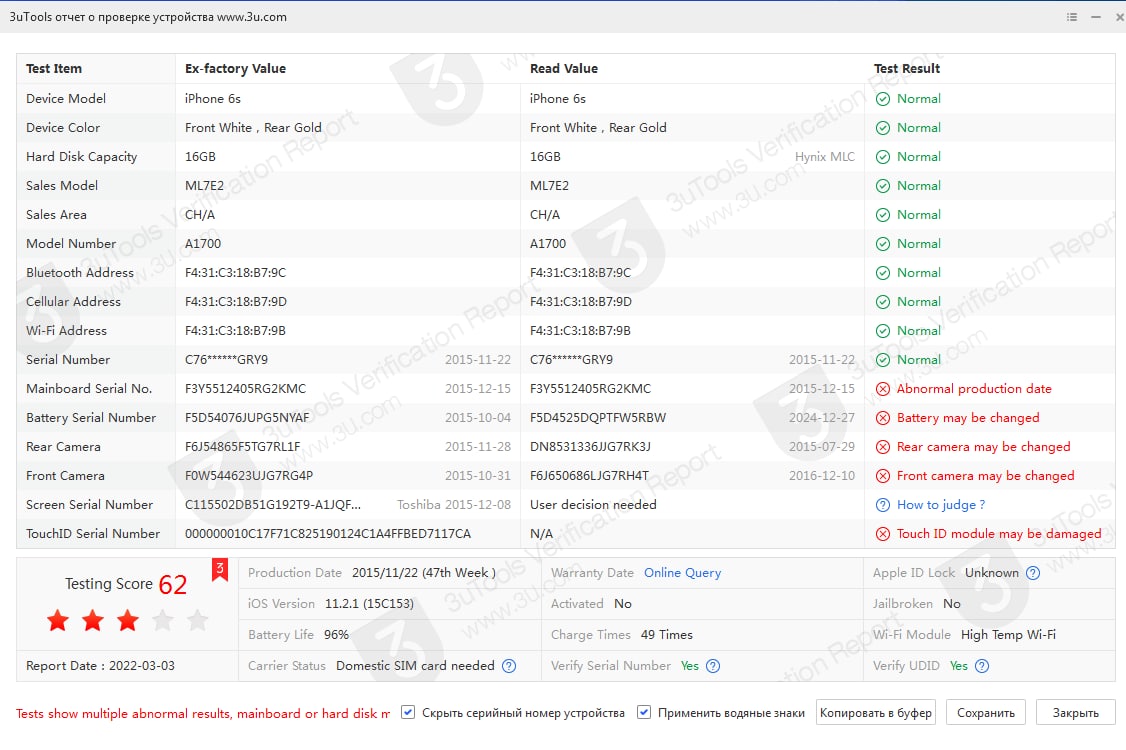Click the Normal check icon for Hard Disk Capacity
The height and width of the screenshot is (750, 1126).
(883, 157)
